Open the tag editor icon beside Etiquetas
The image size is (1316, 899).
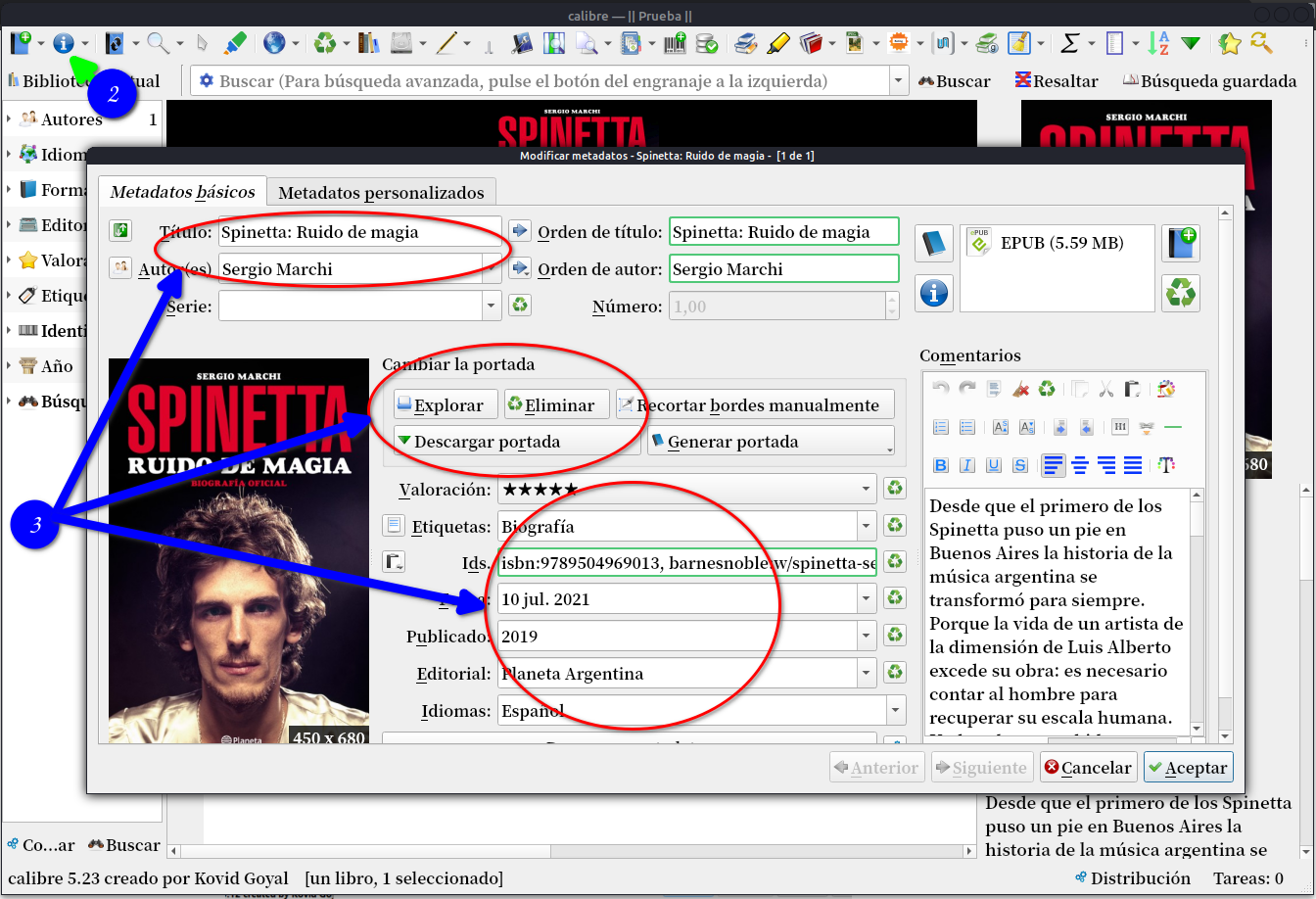coord(393,525)
